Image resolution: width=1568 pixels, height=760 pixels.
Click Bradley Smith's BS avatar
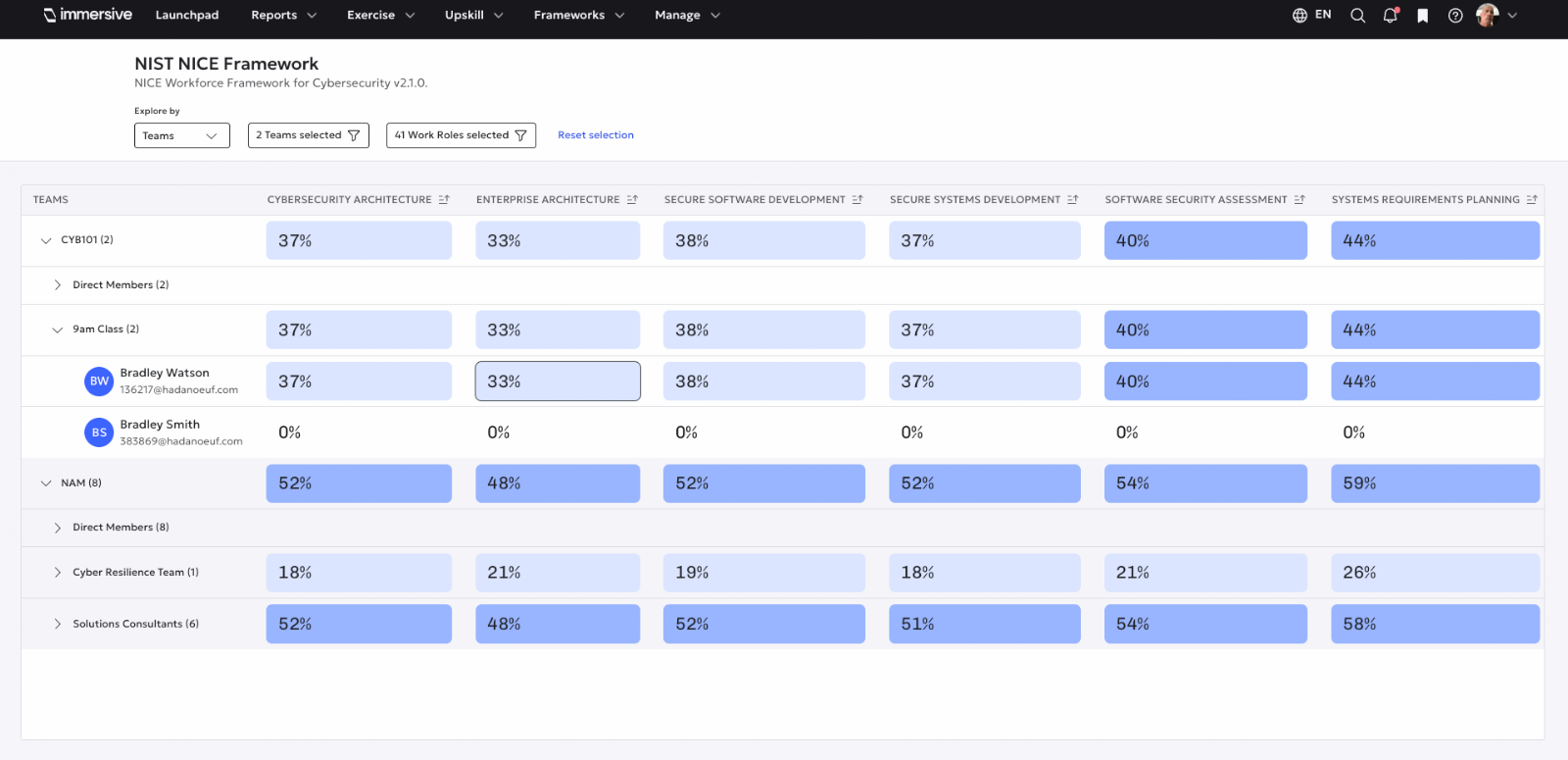pos(99,432)
